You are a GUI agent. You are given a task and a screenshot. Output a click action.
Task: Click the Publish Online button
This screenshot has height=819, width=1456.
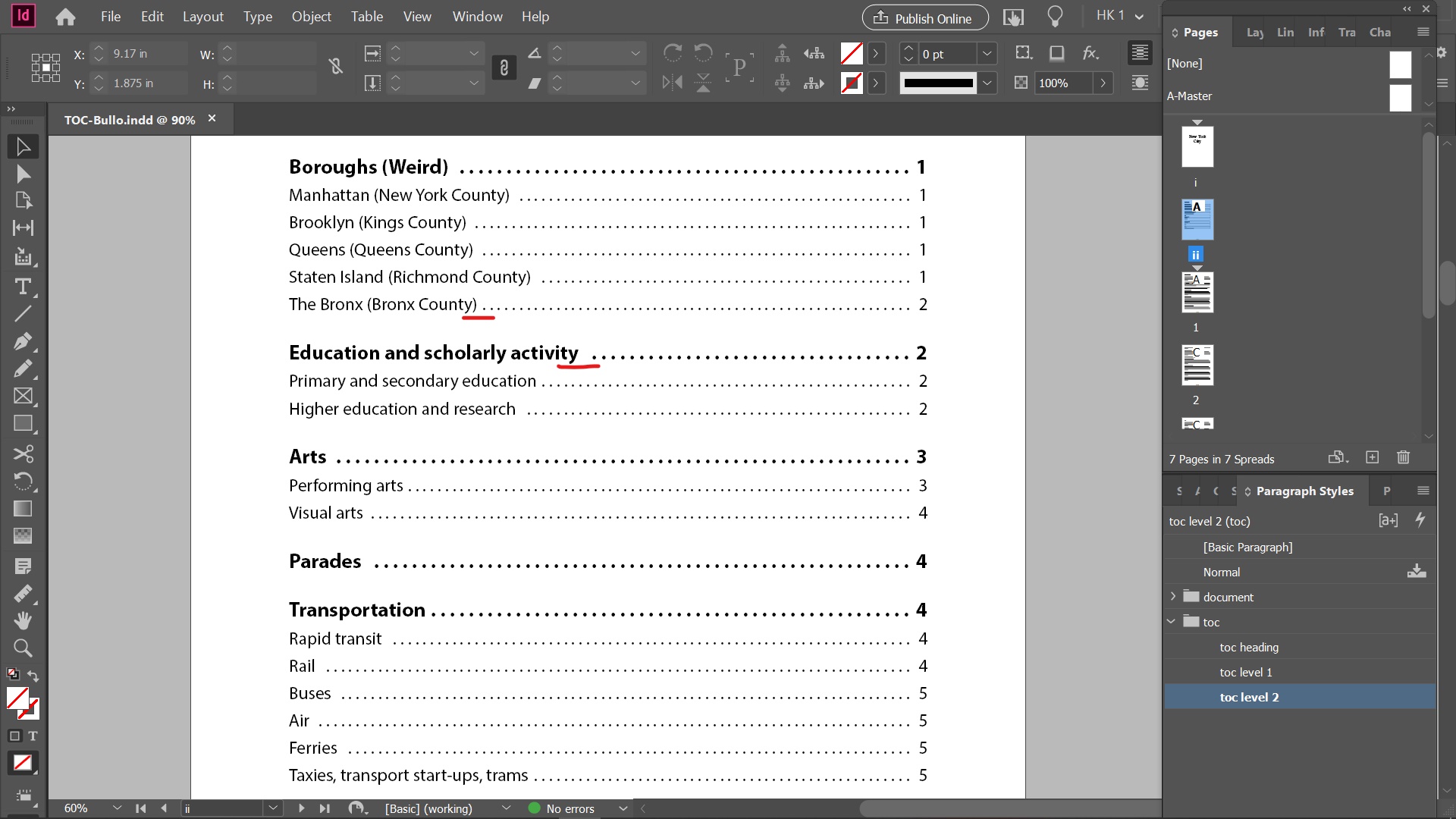point(924,17)
